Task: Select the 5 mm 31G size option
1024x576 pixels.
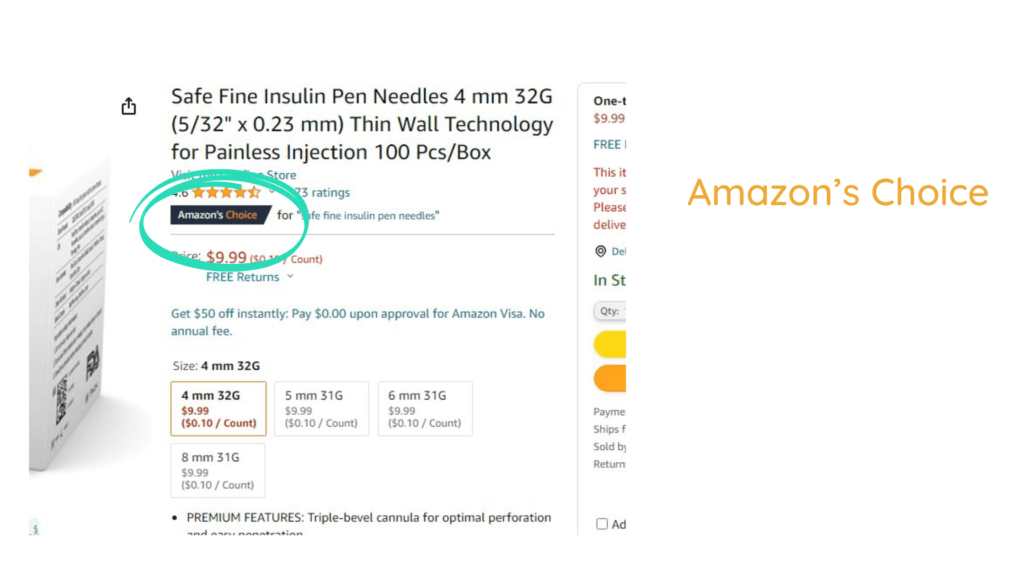Action: (322, 408)
